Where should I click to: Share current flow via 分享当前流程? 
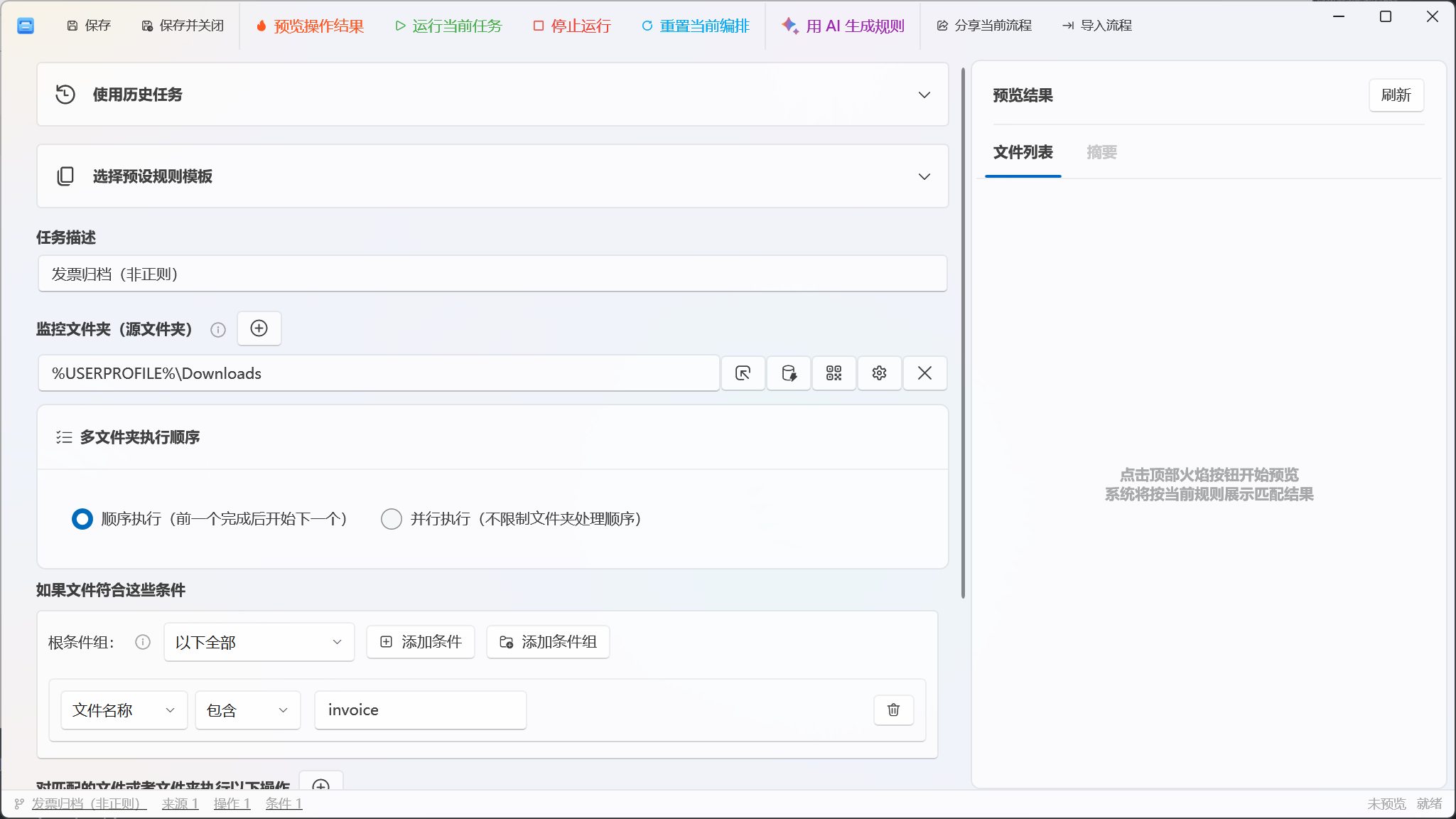pos(984,26)
